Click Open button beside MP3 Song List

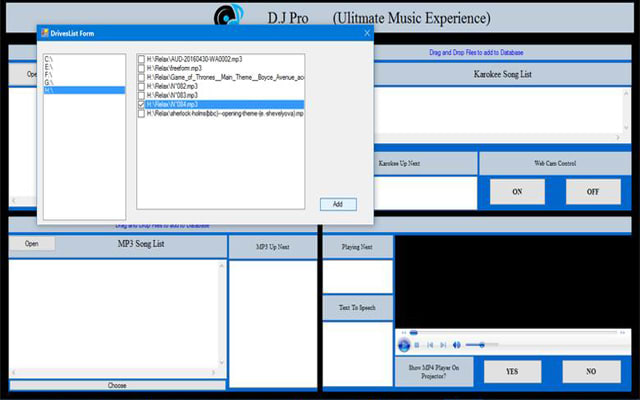click(32, 244)
